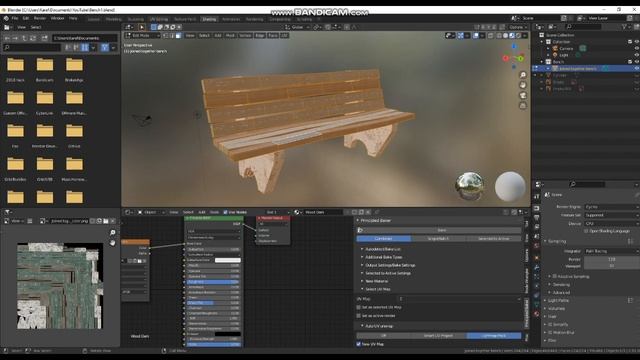
Task: Expand the Additional Bake Types section
Action: (384, 257)
